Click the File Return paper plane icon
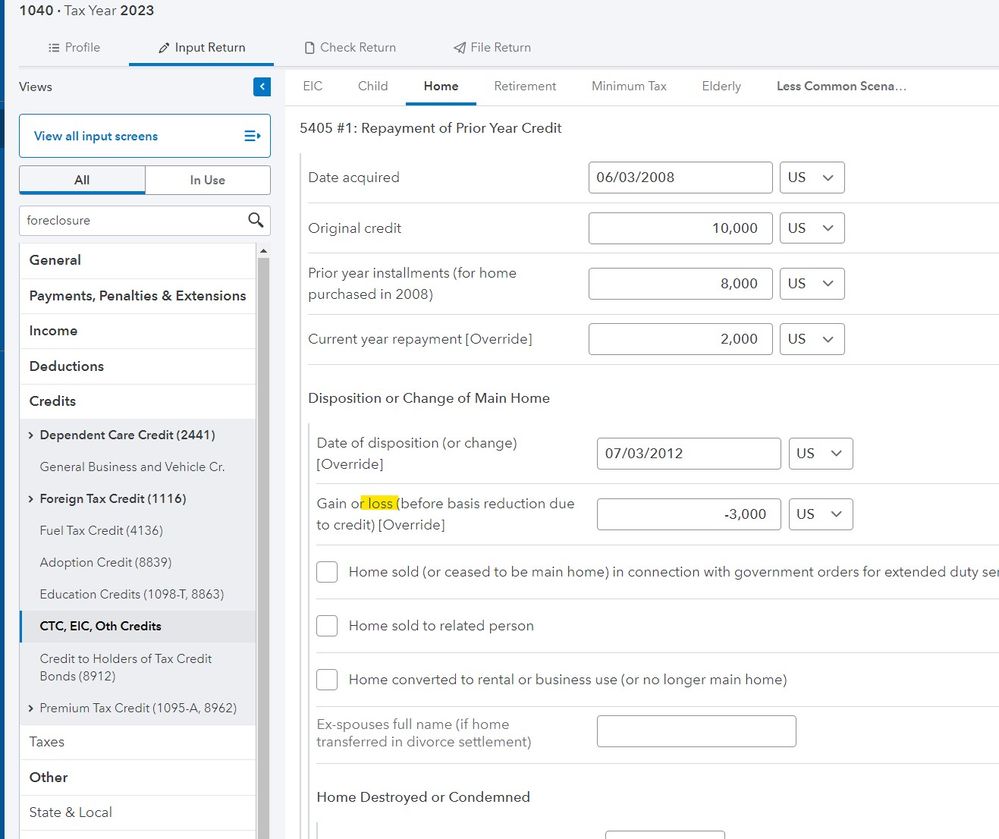Image resolution: width=999 pixels, height=839 pixels. [x=459, y=47]
